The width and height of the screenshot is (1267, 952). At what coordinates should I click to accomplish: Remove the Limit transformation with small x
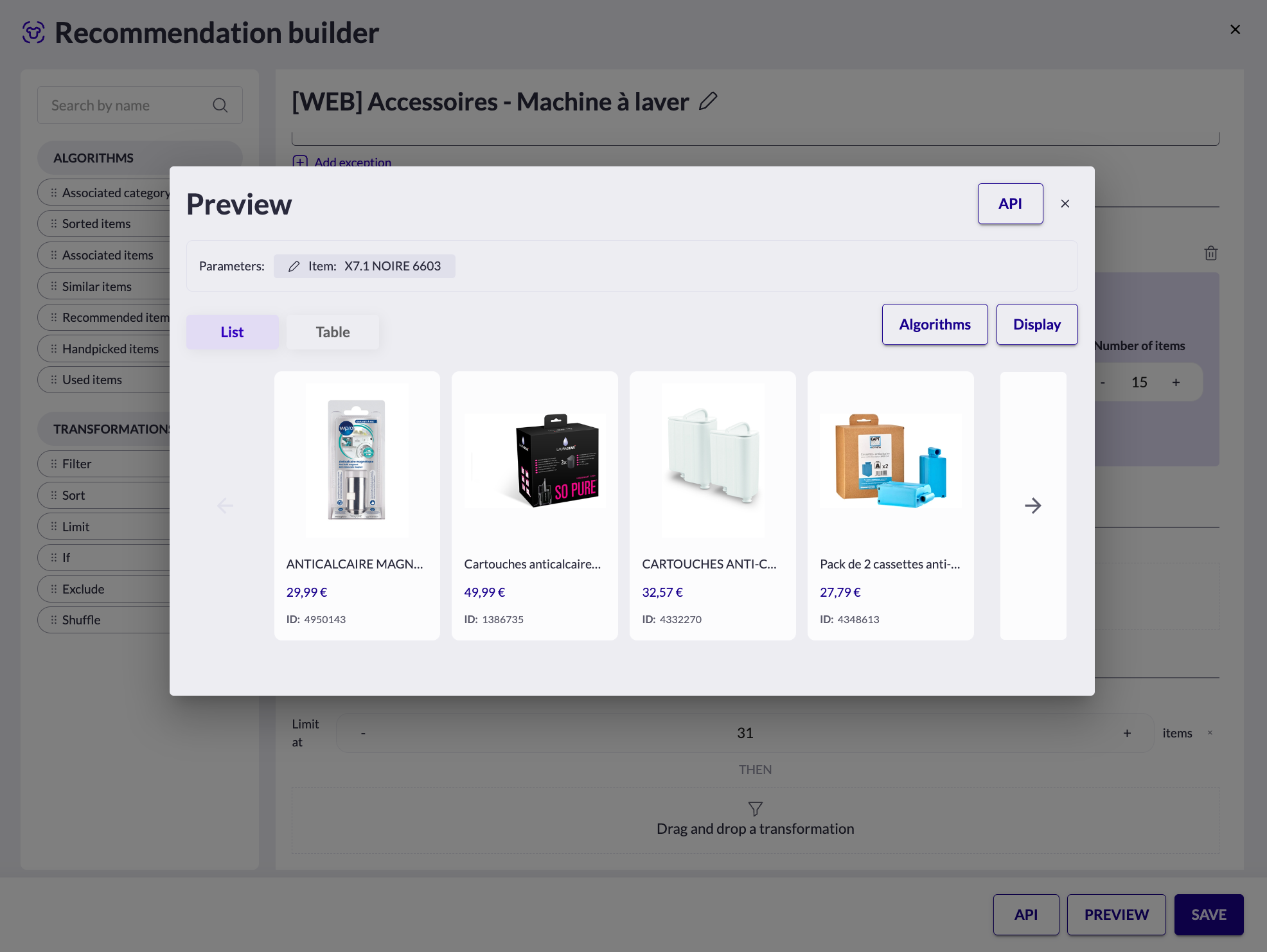(1210, 733)
